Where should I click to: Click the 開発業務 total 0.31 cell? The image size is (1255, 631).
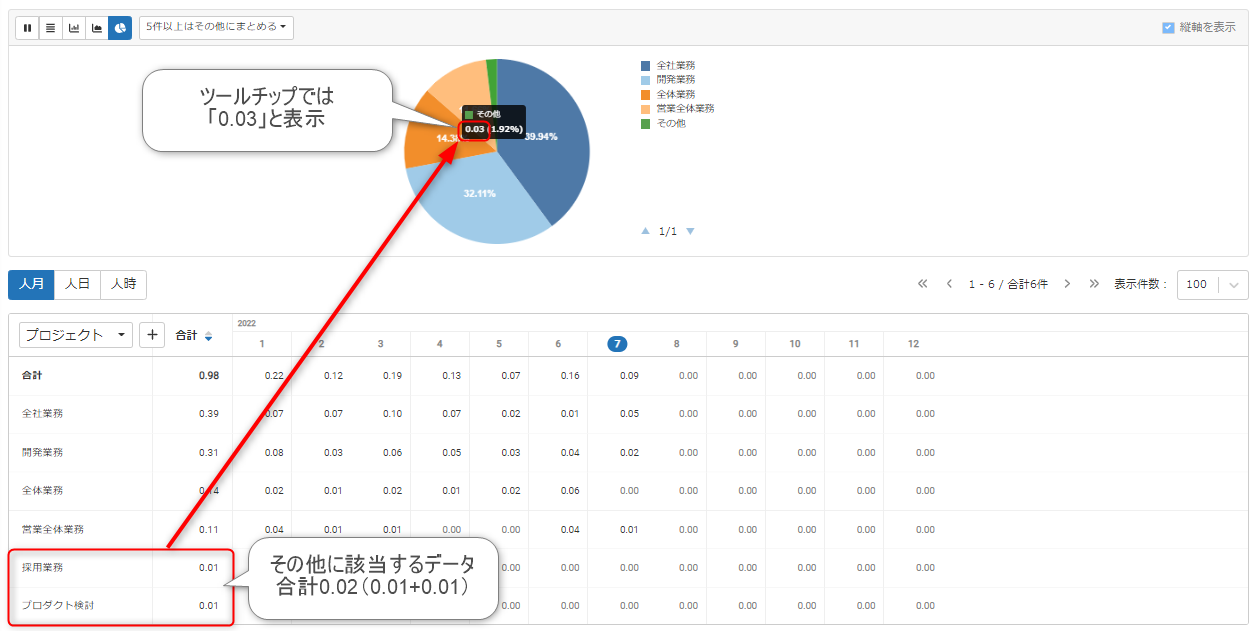[x=208, y=452]
